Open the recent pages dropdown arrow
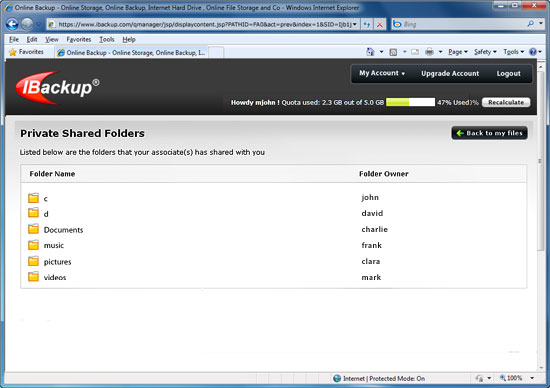550x388 pixels. tap(38, 24)
